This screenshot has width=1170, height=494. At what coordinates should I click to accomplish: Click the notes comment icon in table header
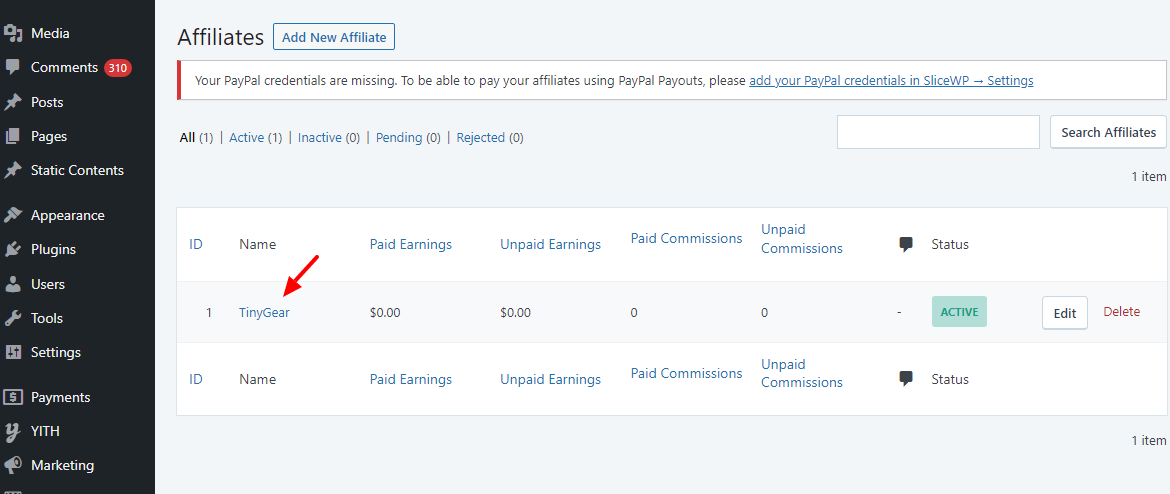pyautogui.click(x=906, y=244)
